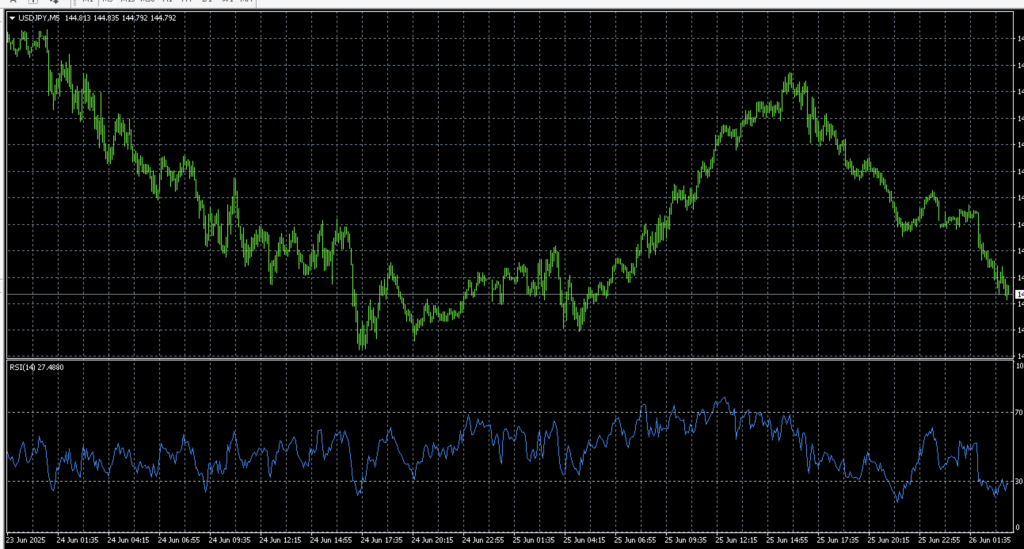The image size is (1024, 549).
Task: Open the USDJPY,M5 chart dropdown triangle
Action: 11,17
